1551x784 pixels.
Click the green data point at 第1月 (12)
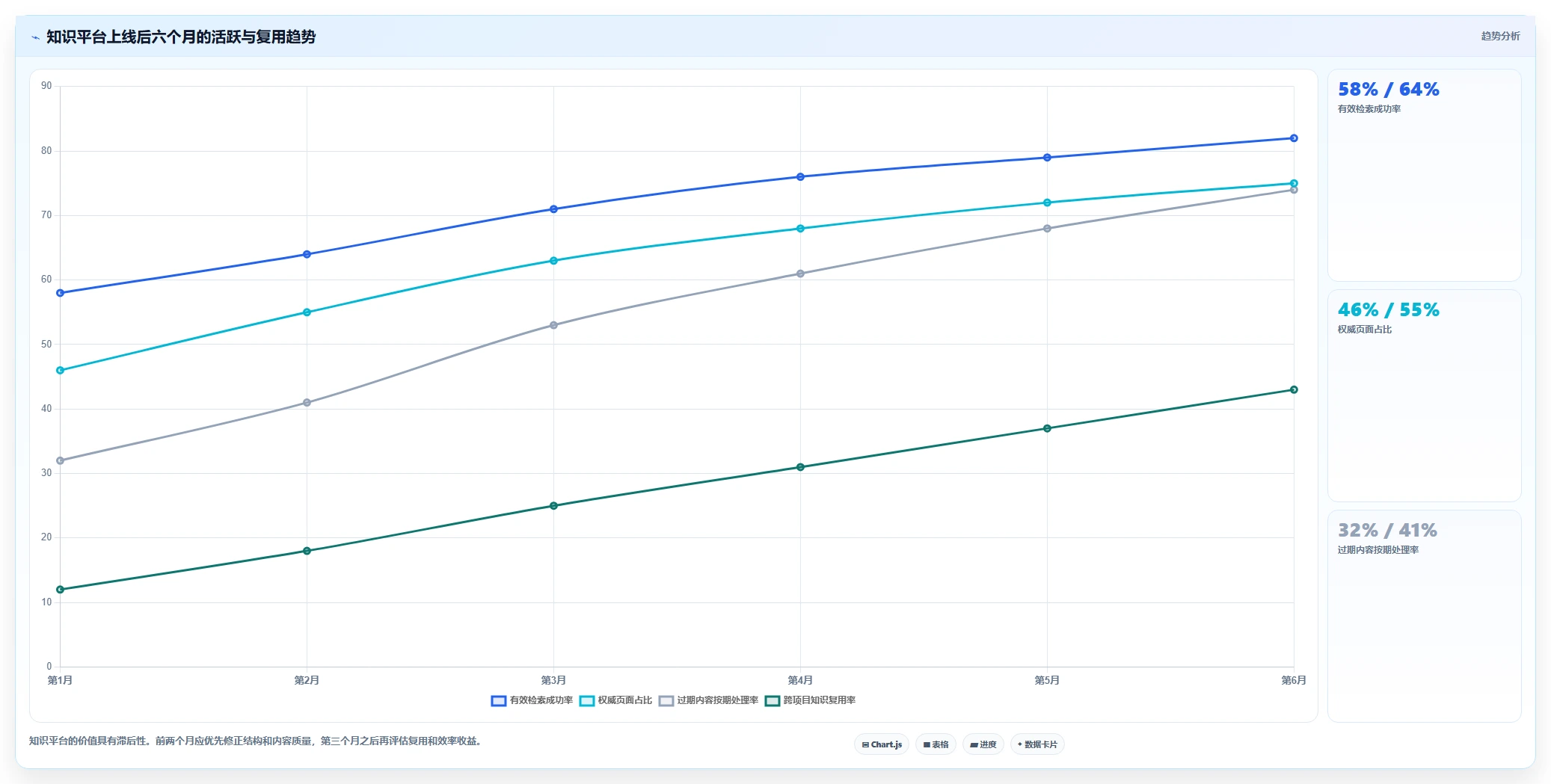pyautogui.click(x=61, y=590)
